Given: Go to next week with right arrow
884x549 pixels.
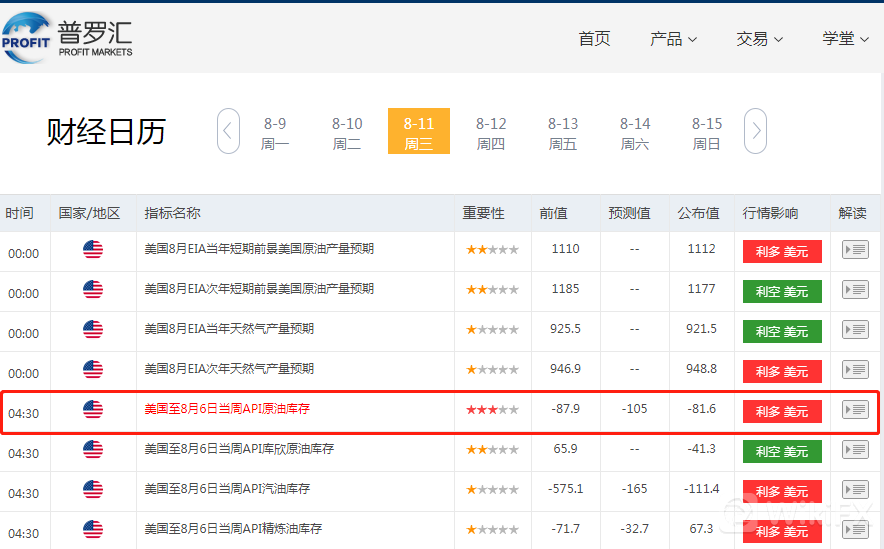Looking at the screenshot, I should [x=756, y=131].
